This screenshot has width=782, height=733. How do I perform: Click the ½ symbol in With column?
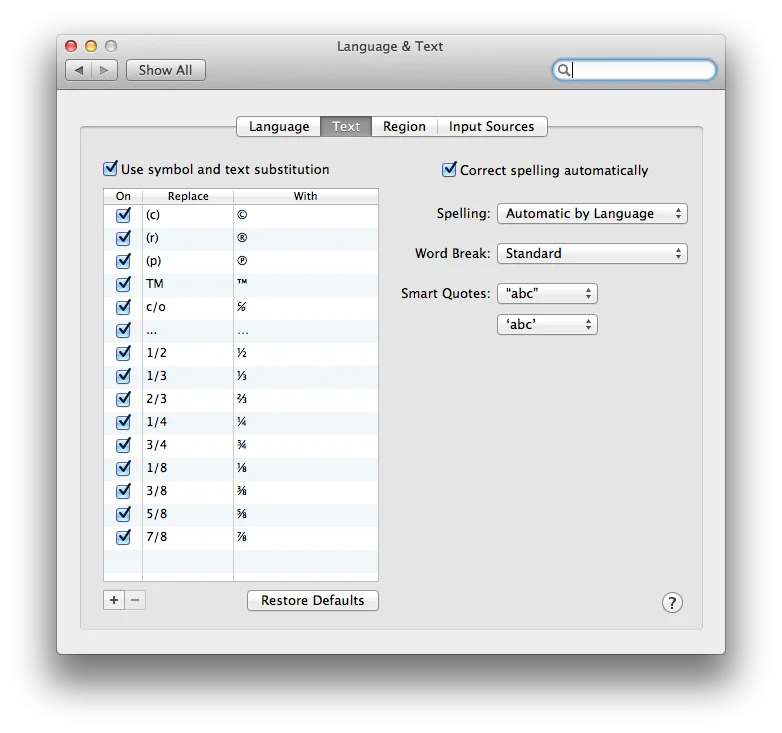point(242,353)
